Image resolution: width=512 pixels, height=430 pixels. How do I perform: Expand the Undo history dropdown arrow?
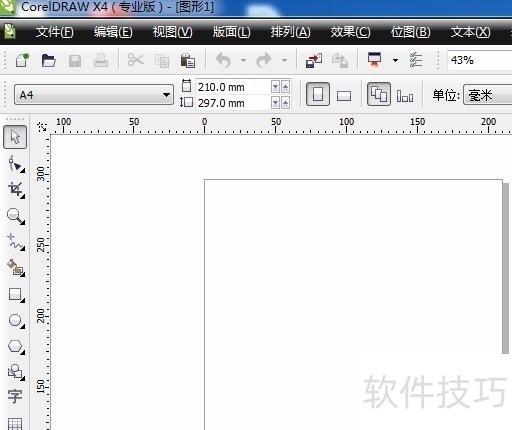243,61
